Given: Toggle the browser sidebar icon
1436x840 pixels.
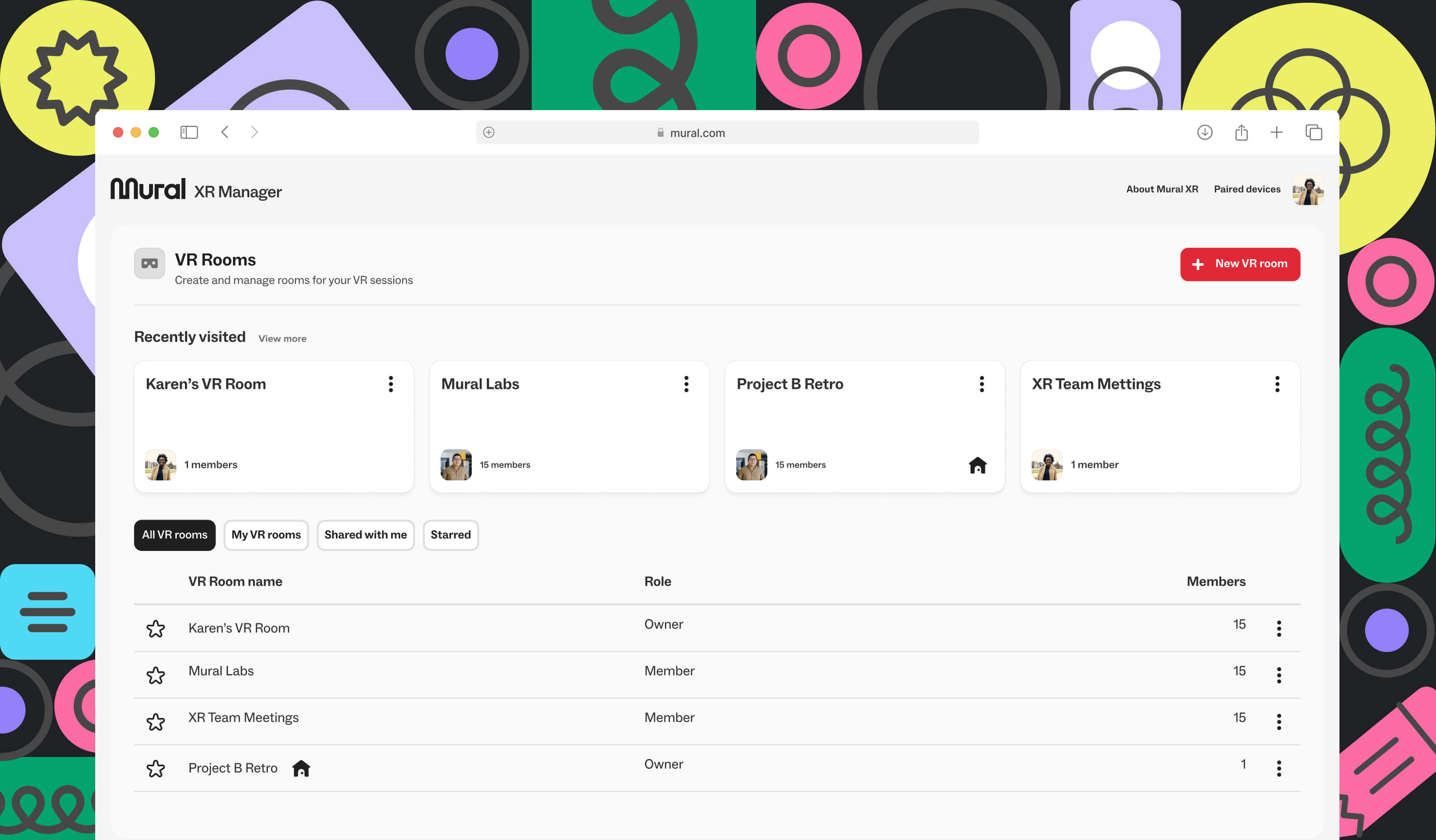Looking at the screenshot, I should [189, 133].
